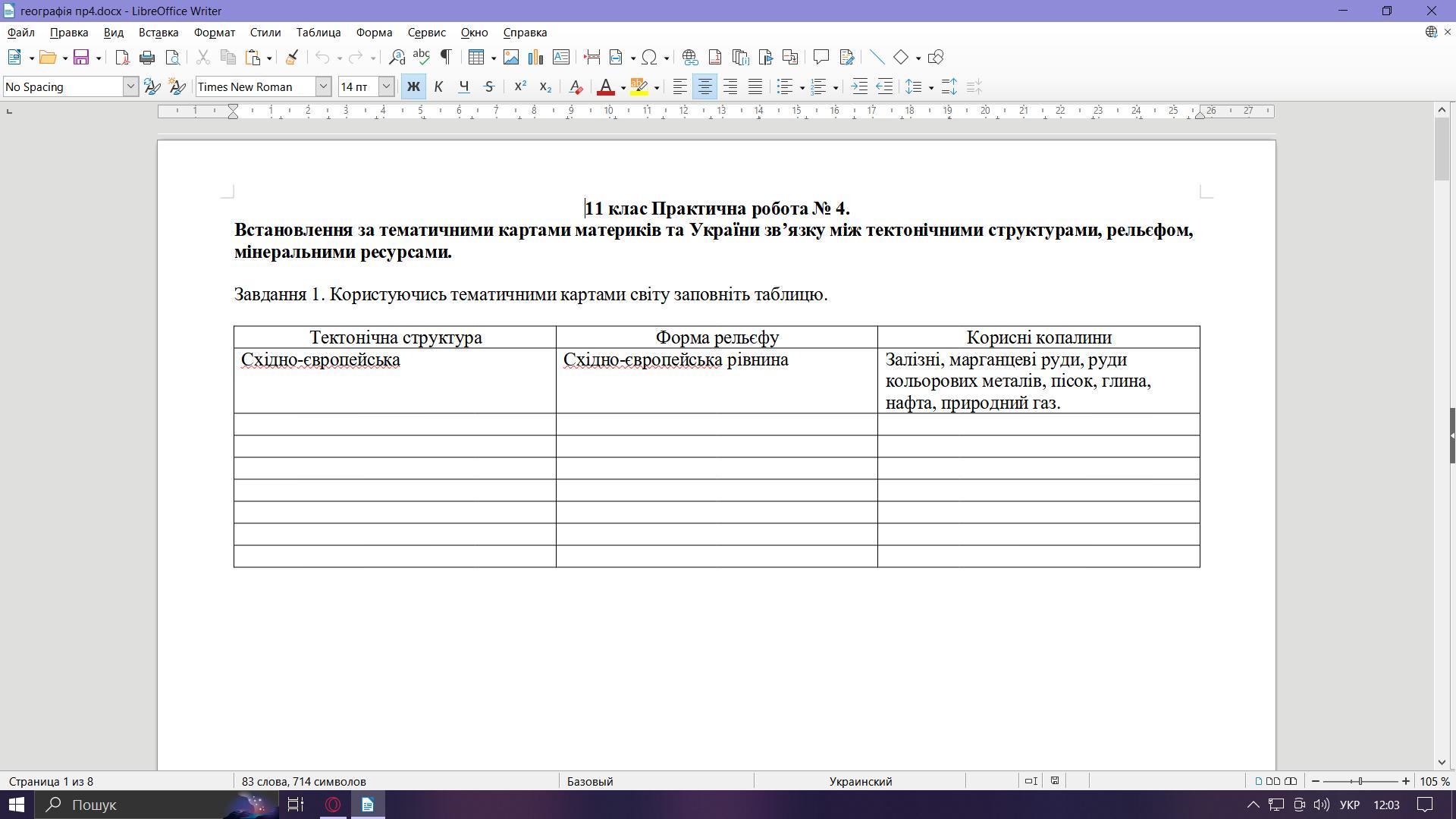Open the Таблица menu
1456x819 pixels.
318,33
